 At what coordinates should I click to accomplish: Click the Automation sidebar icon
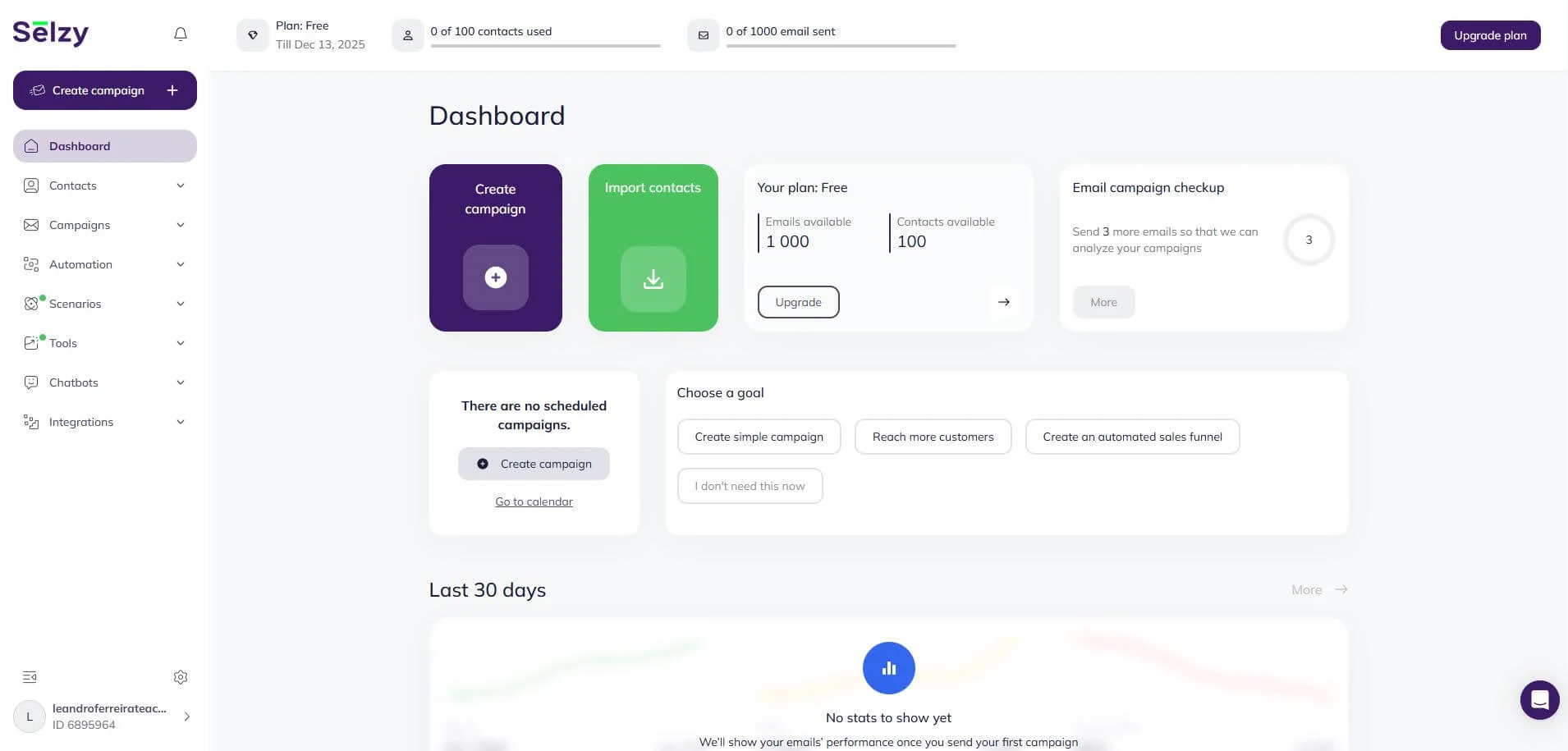[x=31, y=264]
